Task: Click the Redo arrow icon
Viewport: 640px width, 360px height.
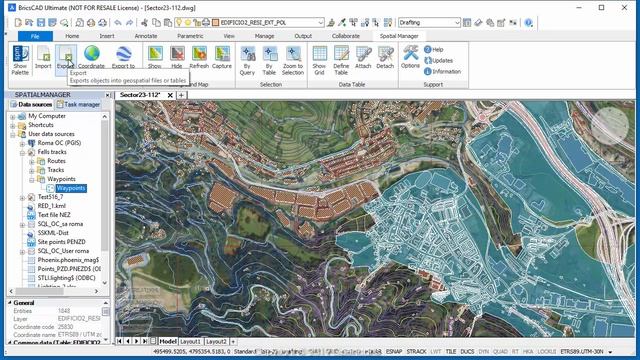Action: (x=129, y=22)
